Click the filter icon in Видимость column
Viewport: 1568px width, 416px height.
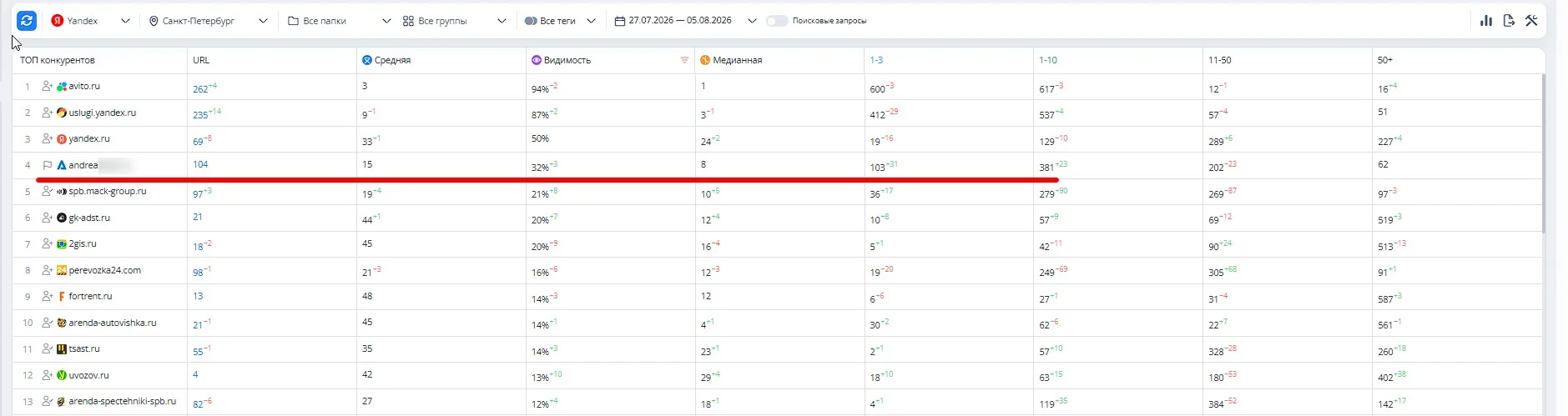pos(684,60)
